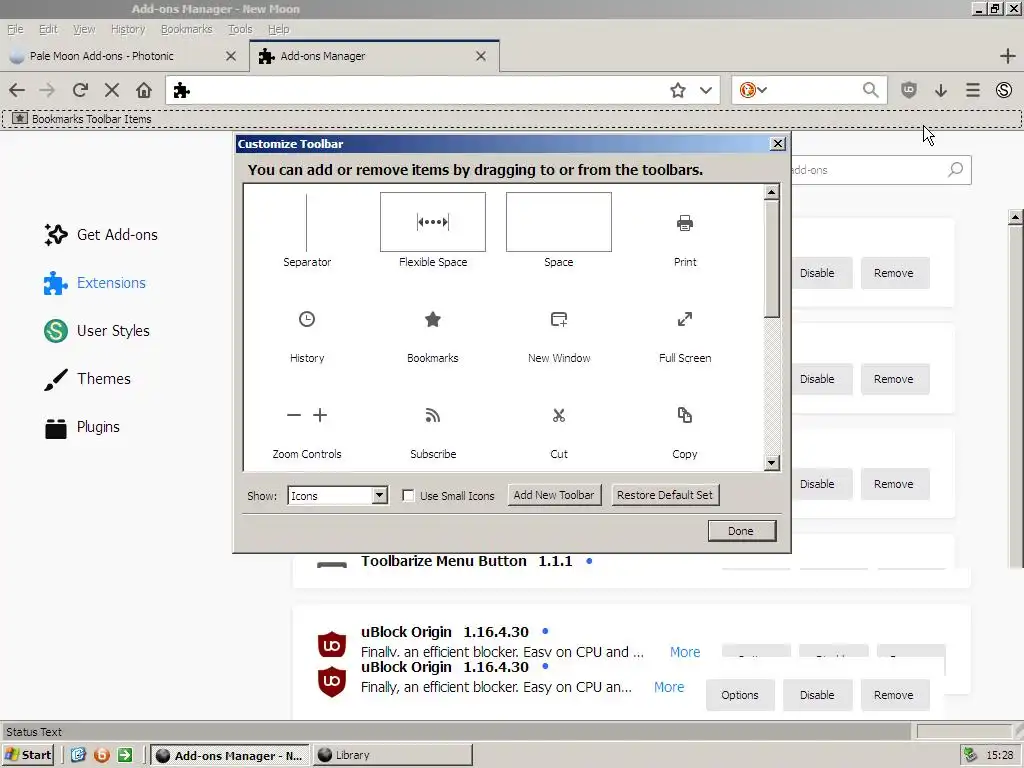Viewport: 1024px width, 768px height.
Task: Open Get Add-ons in the sidebar
Action: [x=101, y=234]
